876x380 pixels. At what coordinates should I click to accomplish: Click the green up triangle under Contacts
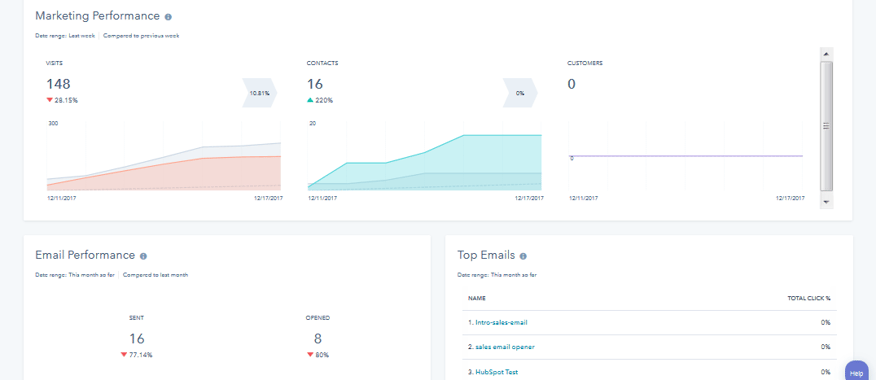pyautogui.click(x=310, y=101)
